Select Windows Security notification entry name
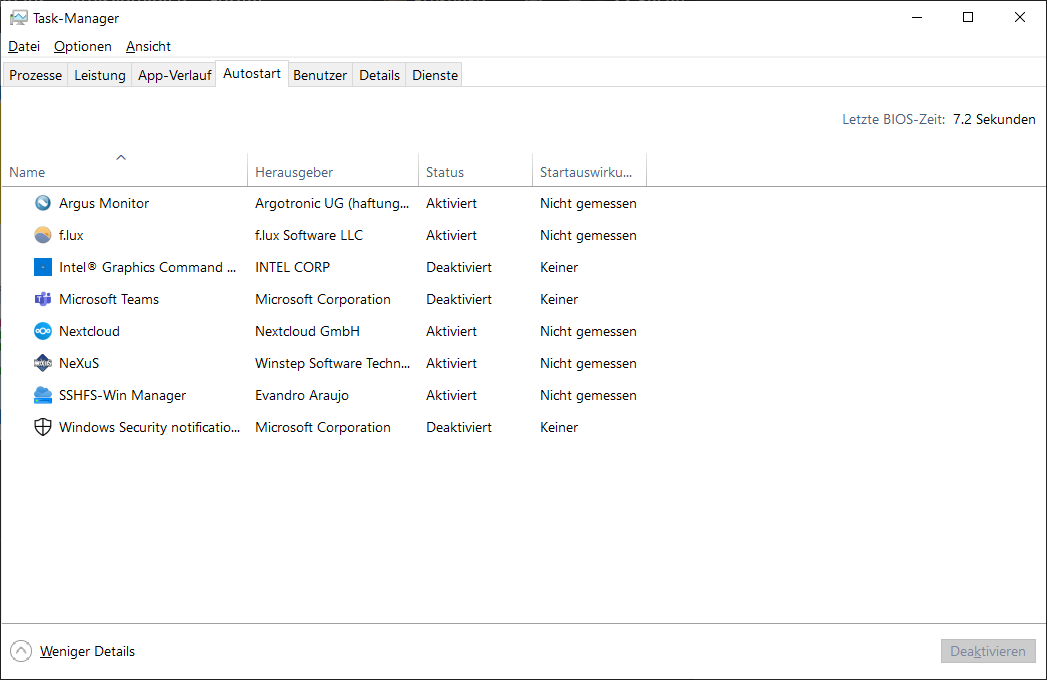 coord(150,428)
